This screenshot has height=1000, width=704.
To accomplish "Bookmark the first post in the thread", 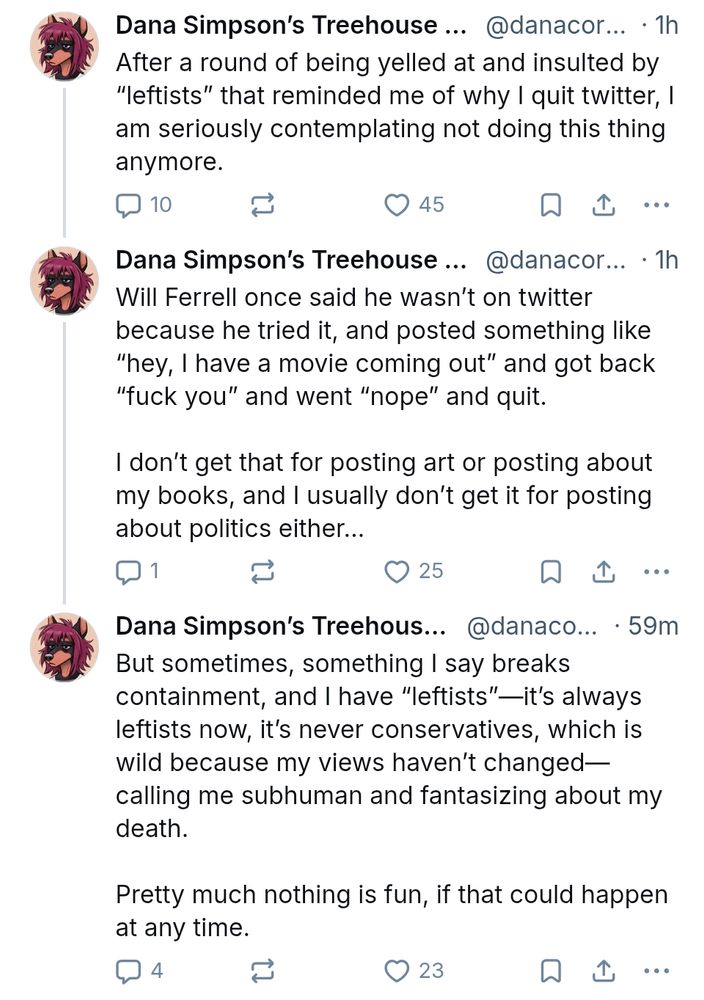I will tap(550, 205).
